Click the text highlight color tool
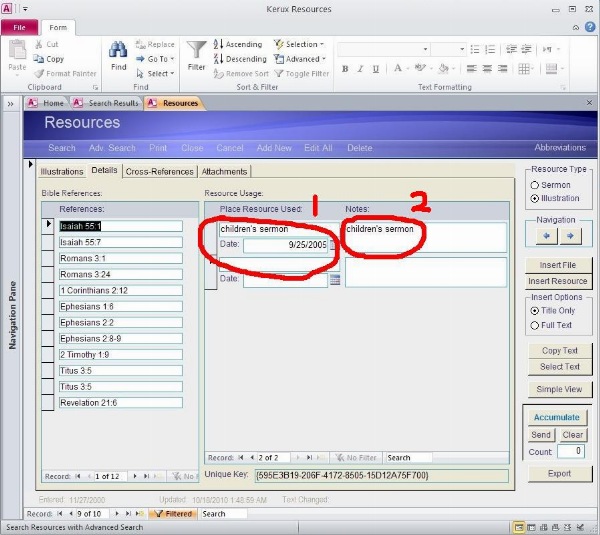 pyautogui.click(x=422, y=69)
